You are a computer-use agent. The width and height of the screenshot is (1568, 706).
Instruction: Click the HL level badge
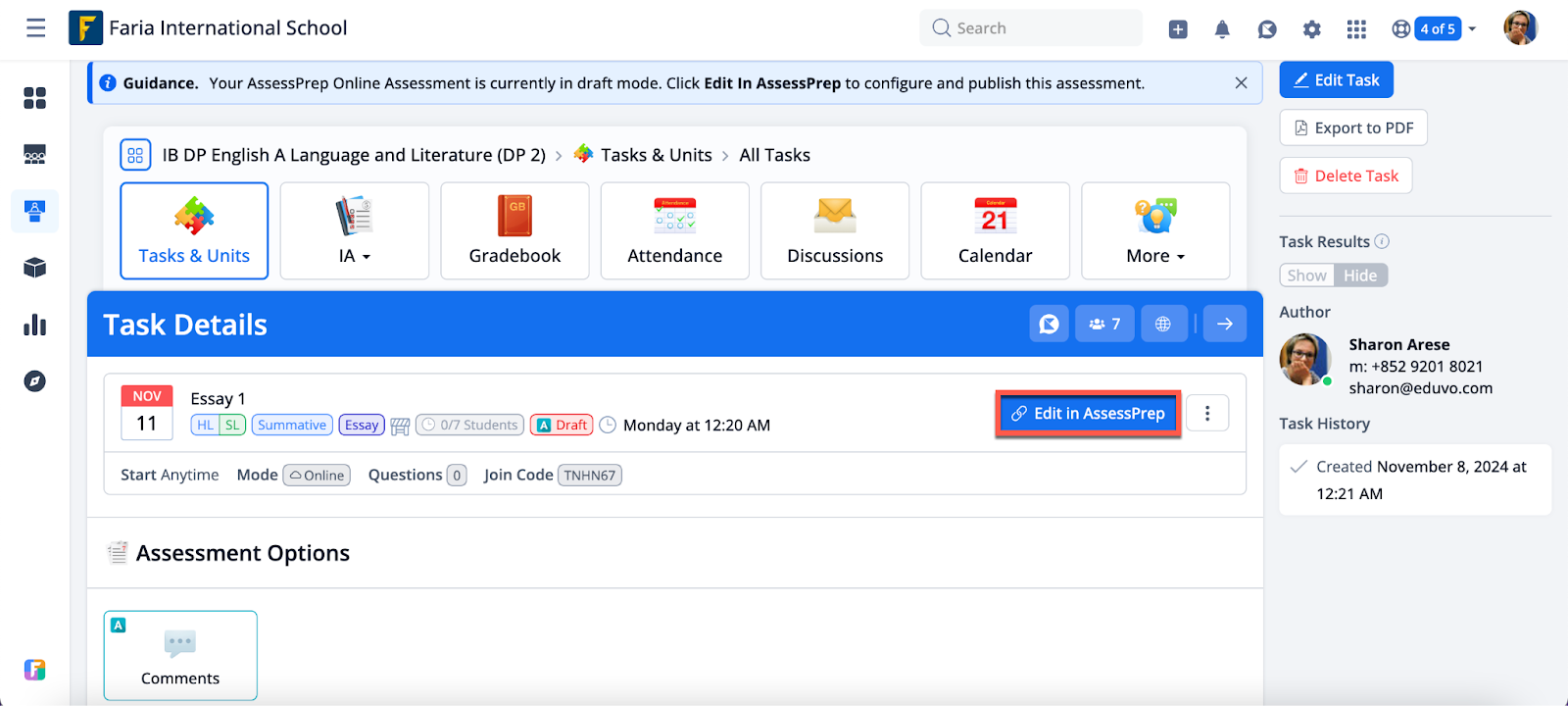click(x=205, y=425)
